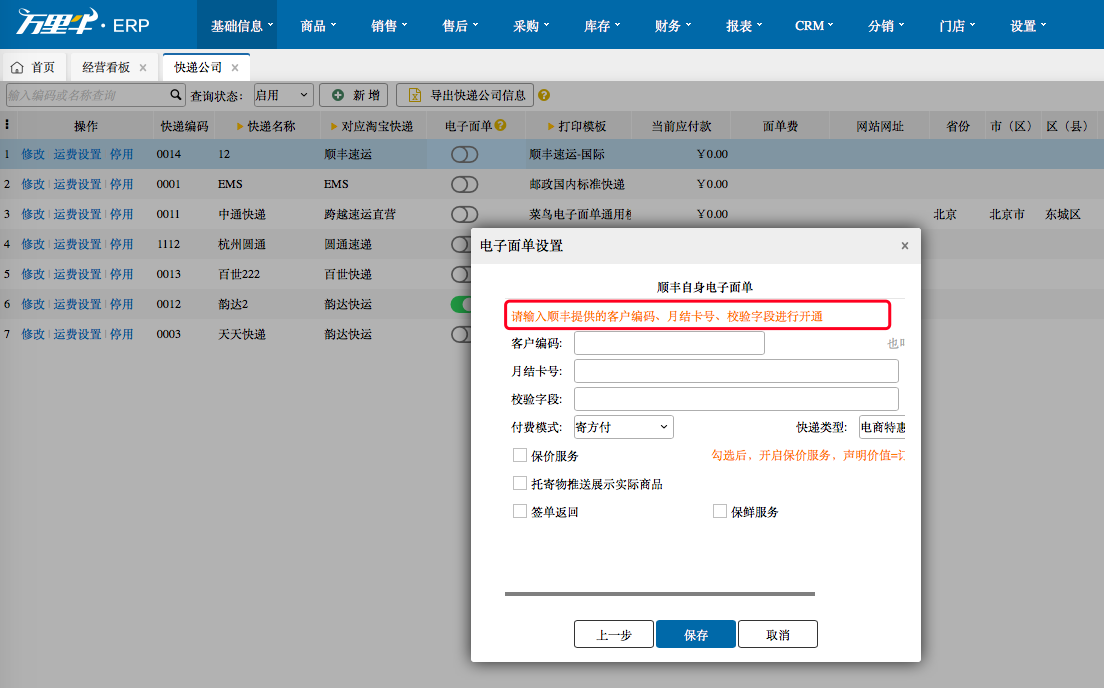Expand the 采购 menu
Screen dimensions: 1104x688
(532, 26)
